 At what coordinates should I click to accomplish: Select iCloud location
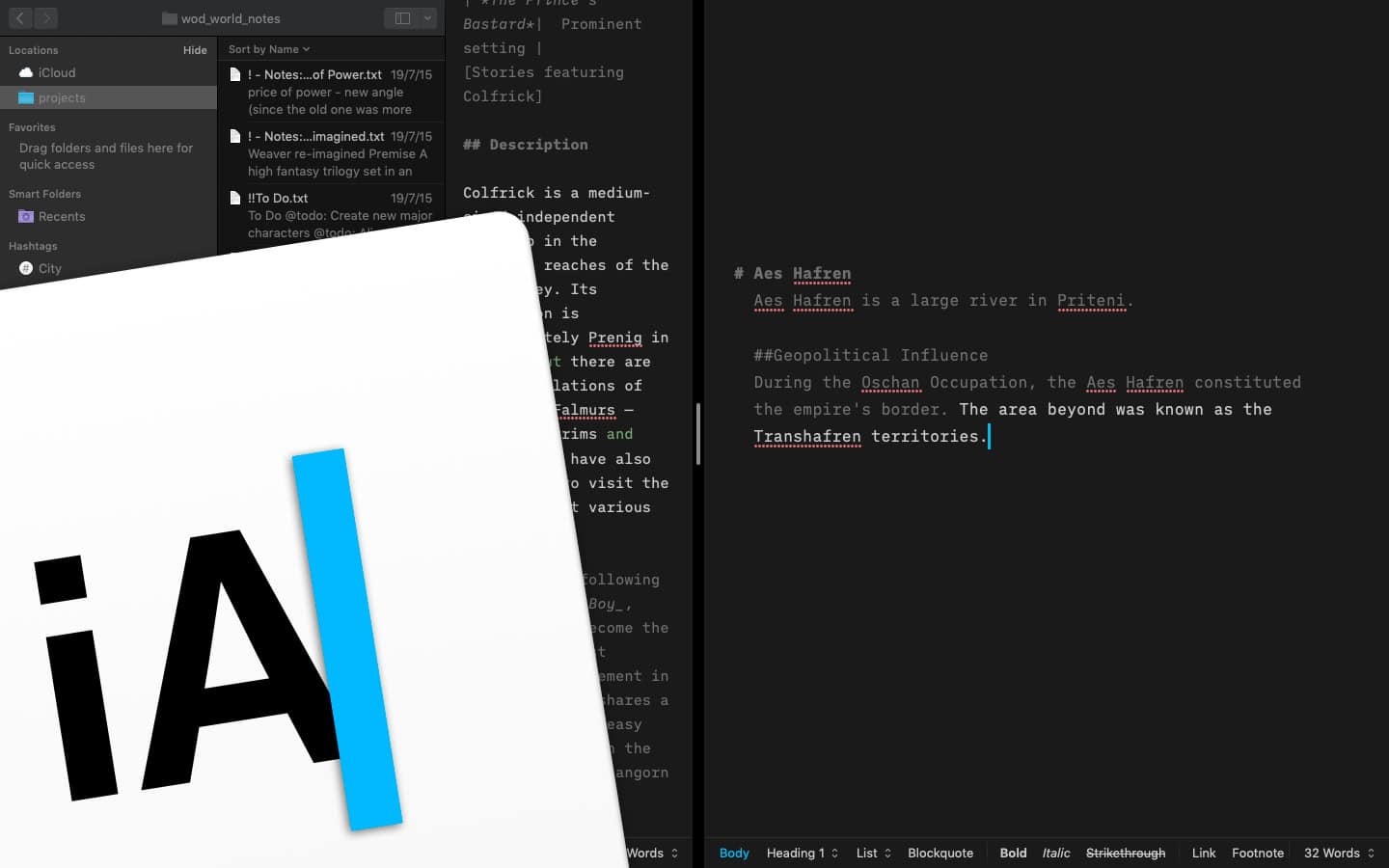[x=108, y=72]
